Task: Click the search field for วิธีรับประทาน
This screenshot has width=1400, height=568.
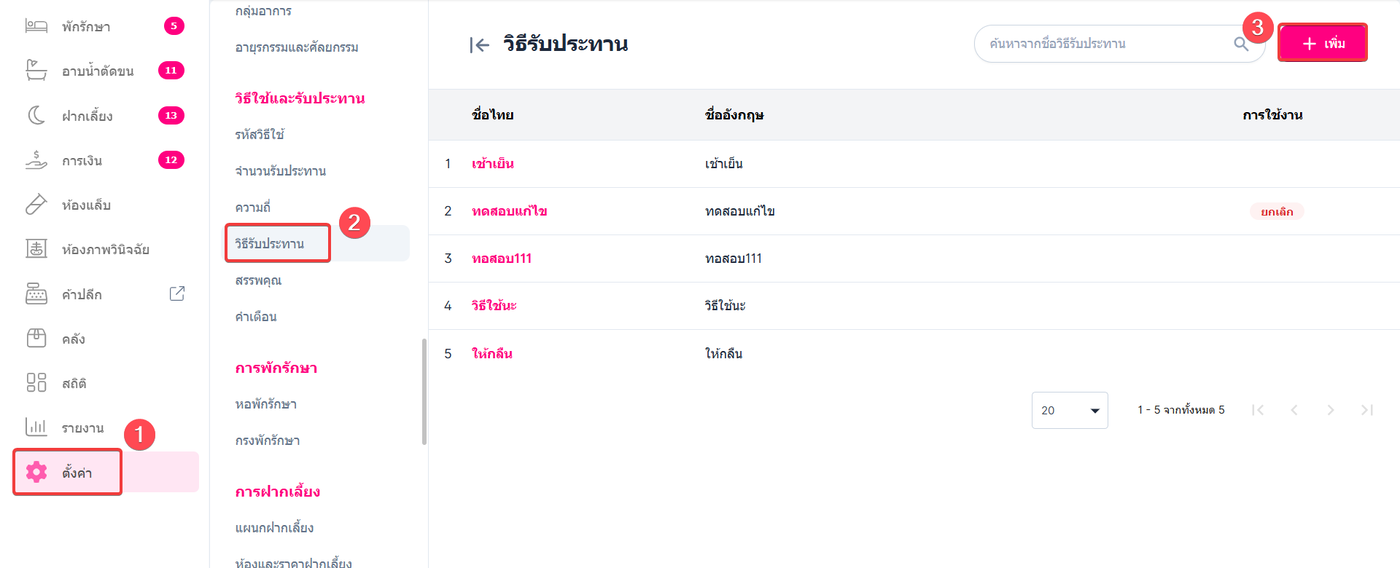Action: (1105, 44)
